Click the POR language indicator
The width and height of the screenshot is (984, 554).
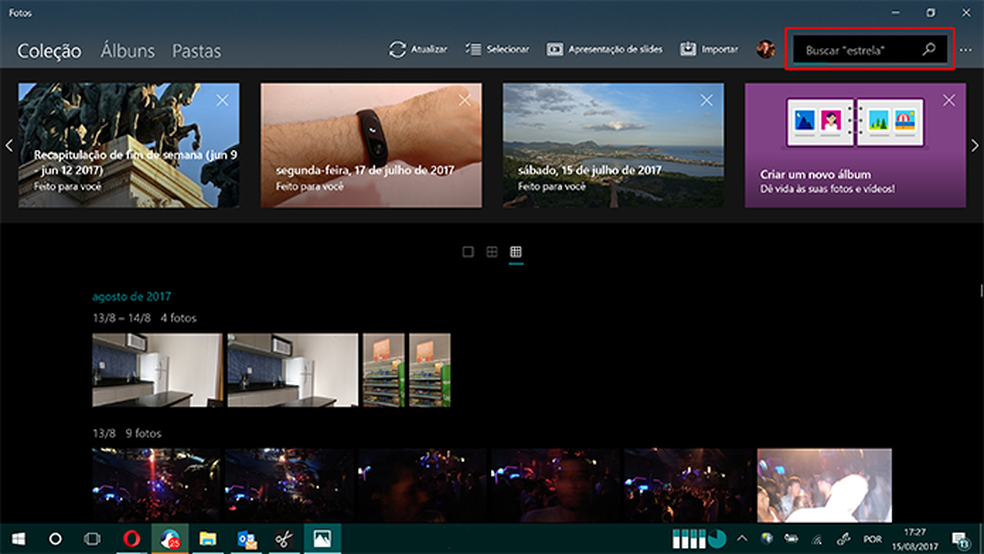coord(872,539)
